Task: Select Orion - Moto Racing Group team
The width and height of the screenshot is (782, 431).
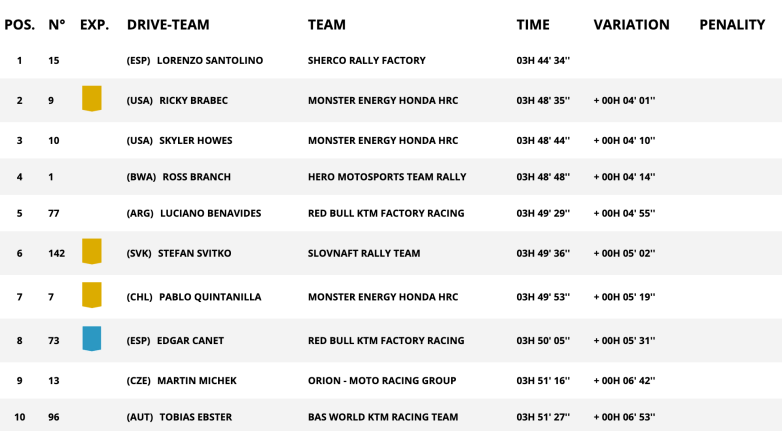Action: [x=381, y=381]
